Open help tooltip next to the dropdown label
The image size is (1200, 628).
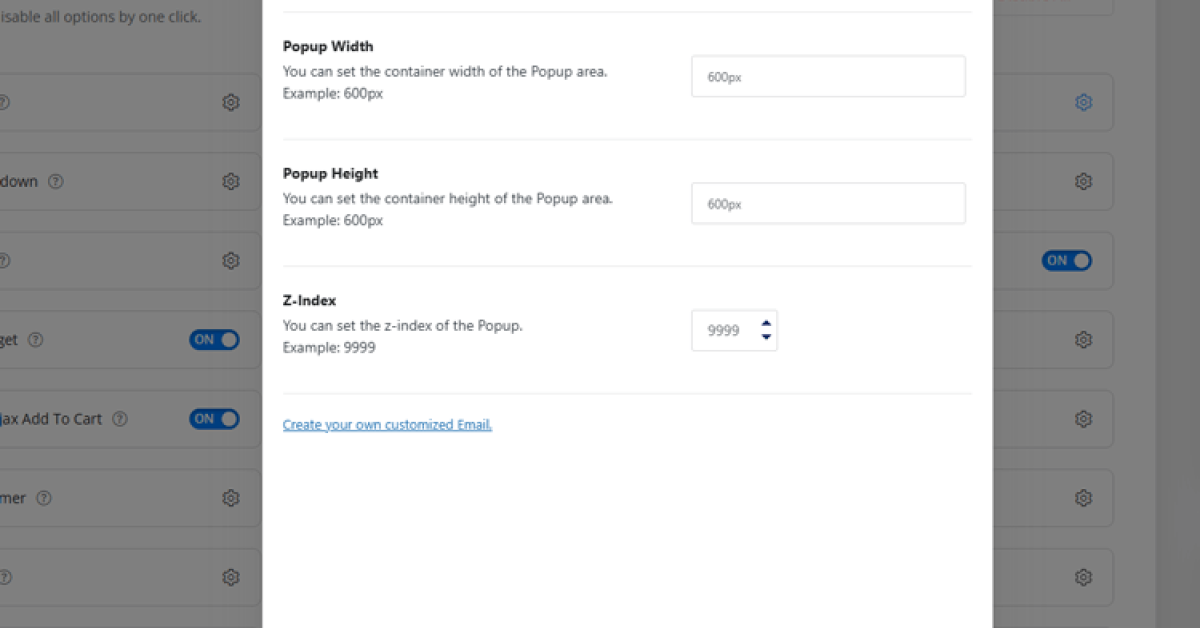56,181
